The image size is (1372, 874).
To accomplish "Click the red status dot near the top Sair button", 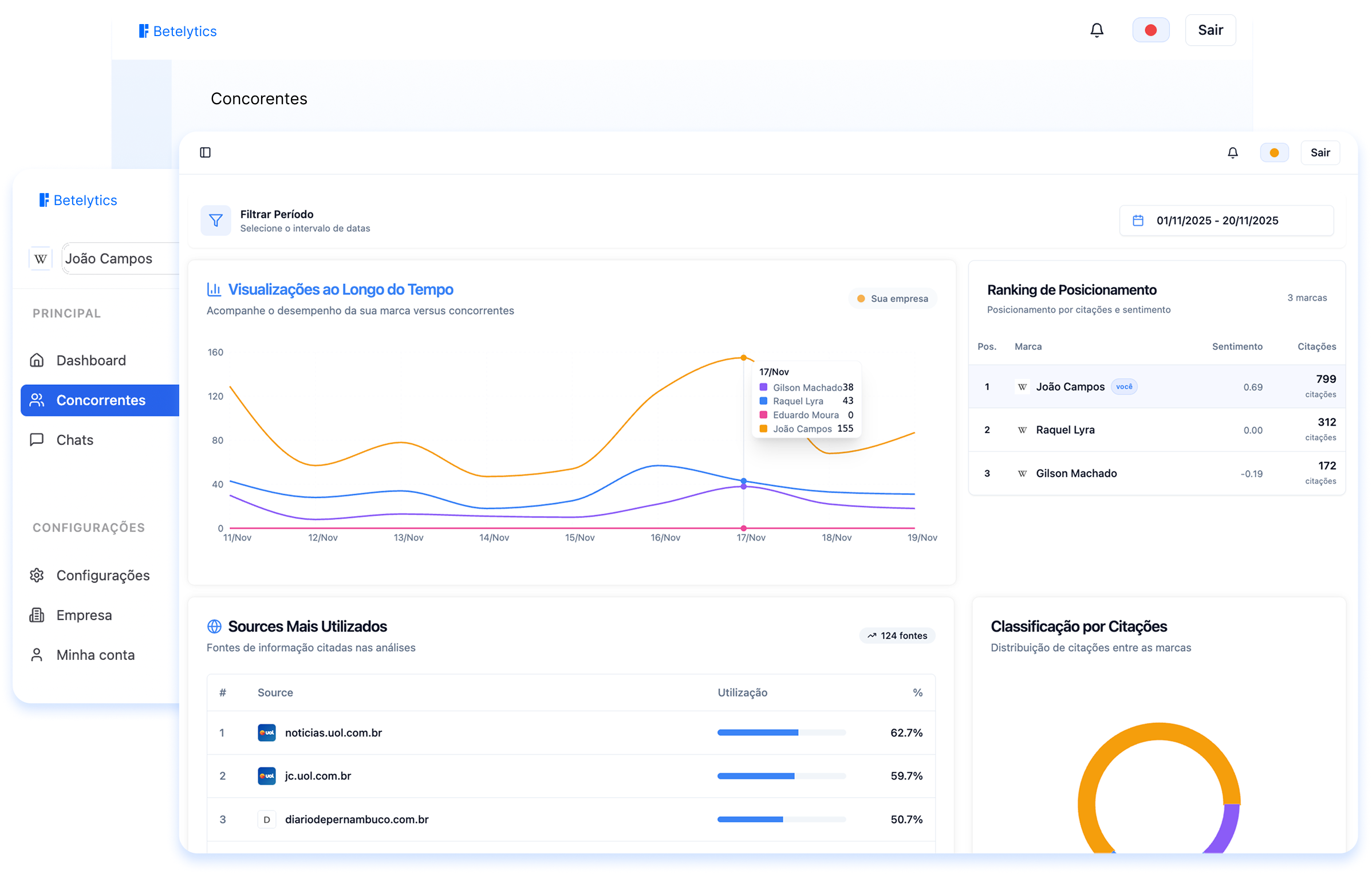I will [x=1151, y=30].
